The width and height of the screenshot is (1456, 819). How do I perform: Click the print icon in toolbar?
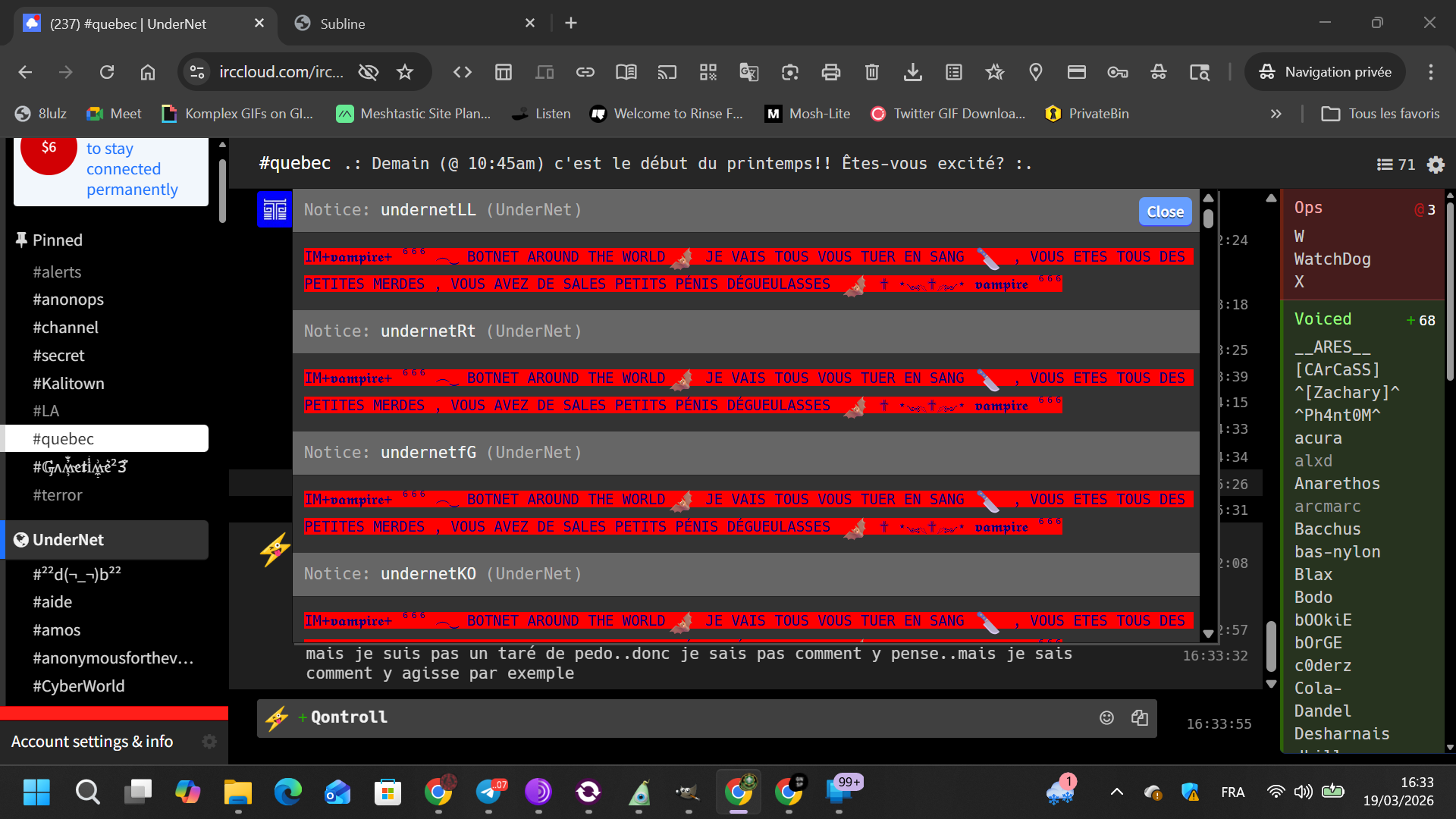point(831,72)
